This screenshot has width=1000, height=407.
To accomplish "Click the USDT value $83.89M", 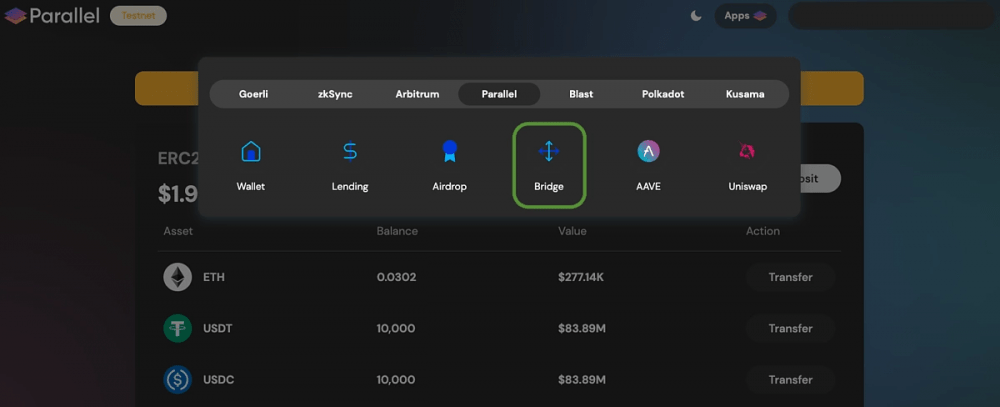I will click(582, 329).
